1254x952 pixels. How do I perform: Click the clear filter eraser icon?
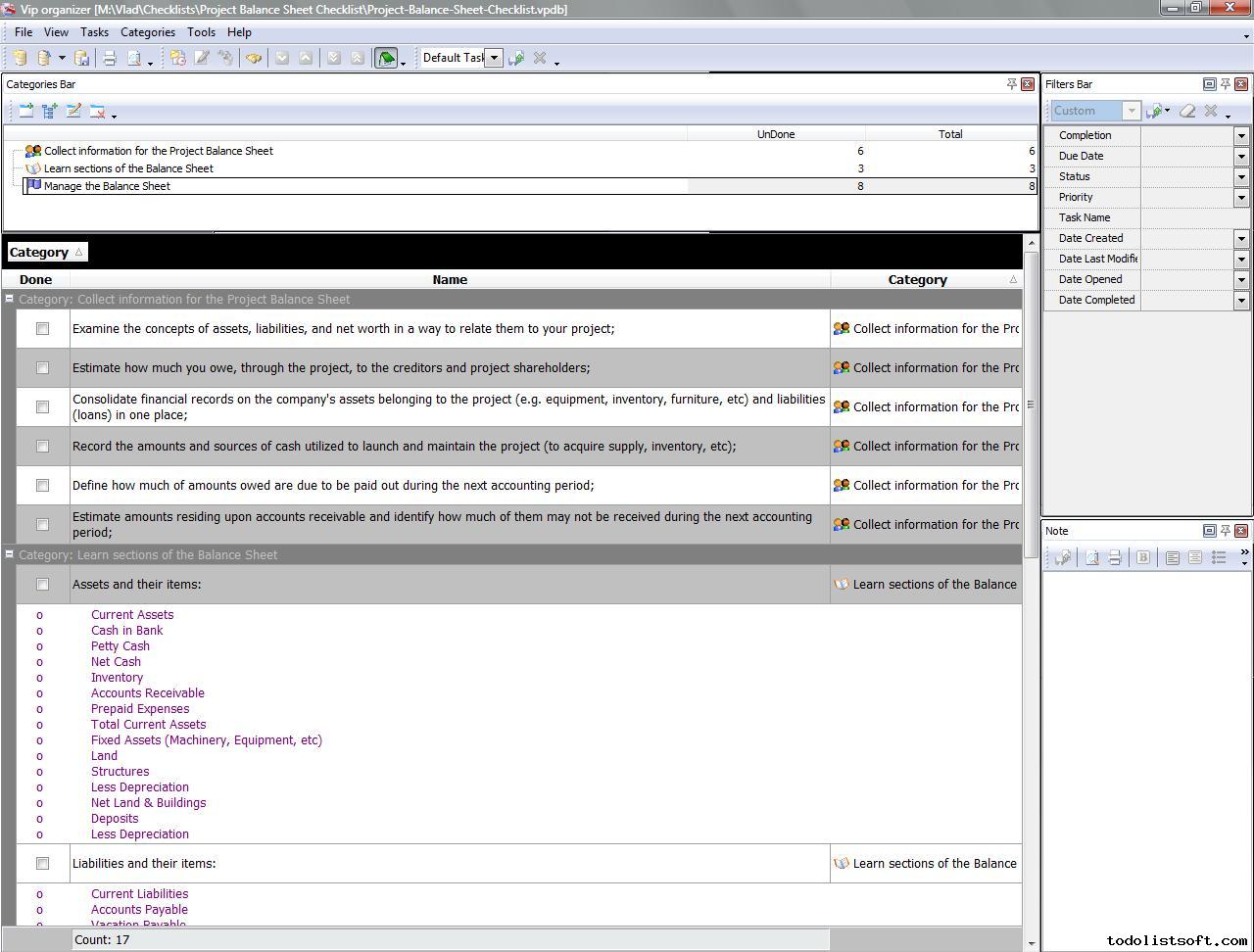(x=1187, y=111)
